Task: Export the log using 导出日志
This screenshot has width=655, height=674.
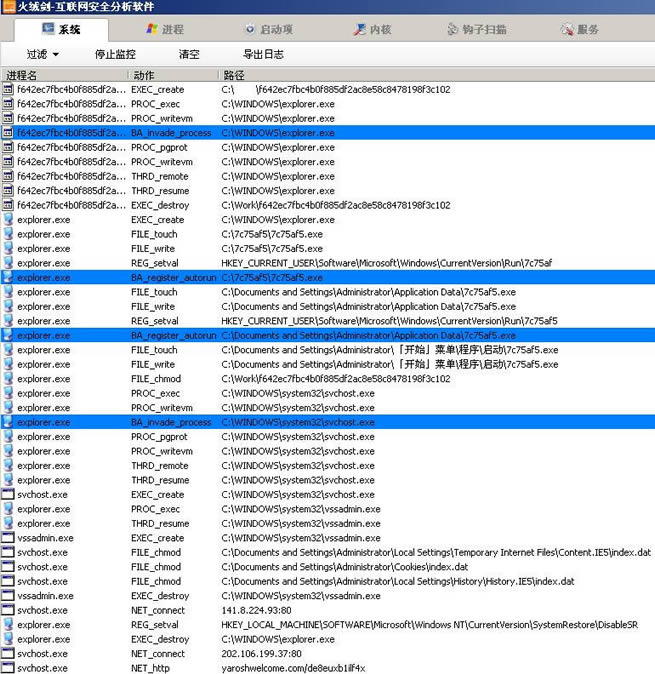Action: (x=263, y=54)
